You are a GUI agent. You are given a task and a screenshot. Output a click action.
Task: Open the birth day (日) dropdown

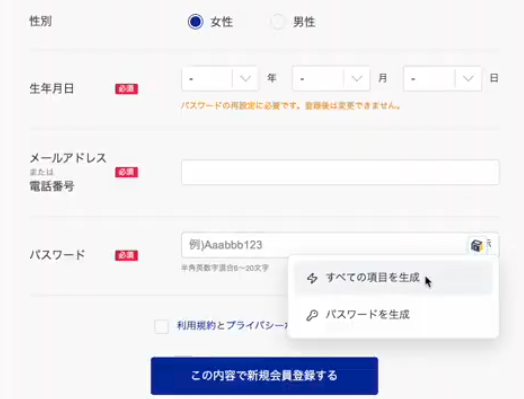[442, 79]
